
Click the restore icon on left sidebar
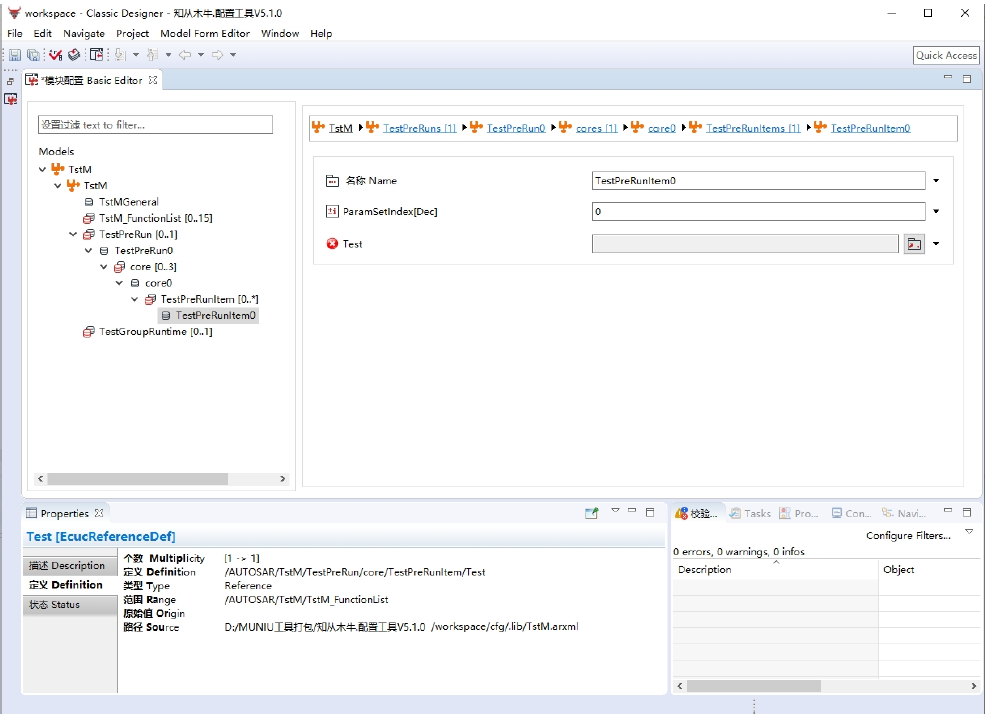[x=11, y=81]
